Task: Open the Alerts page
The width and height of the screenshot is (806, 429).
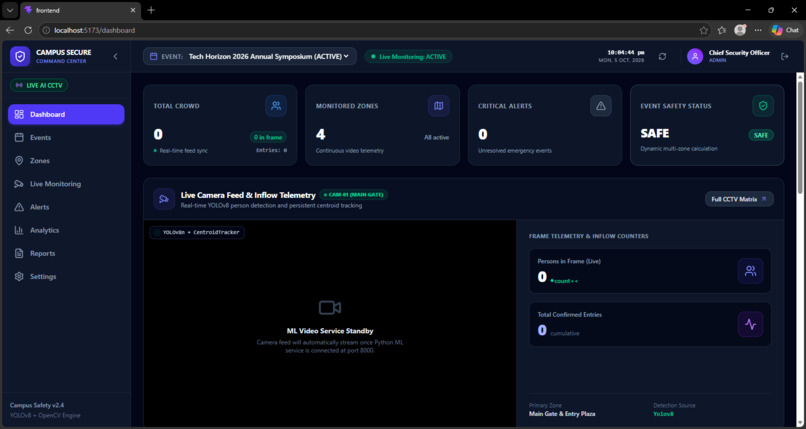Action: click(66, 207)
